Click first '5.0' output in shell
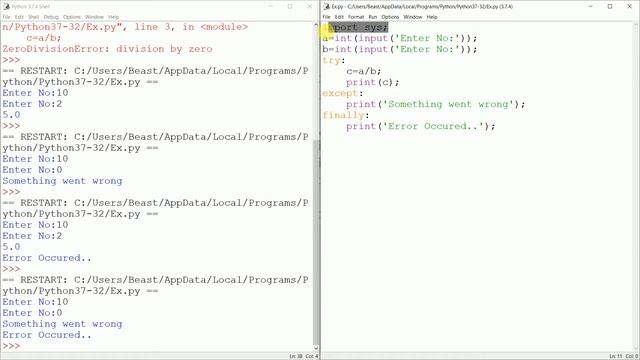This screenshot has height=360, width=640. (x=11, y=115)
